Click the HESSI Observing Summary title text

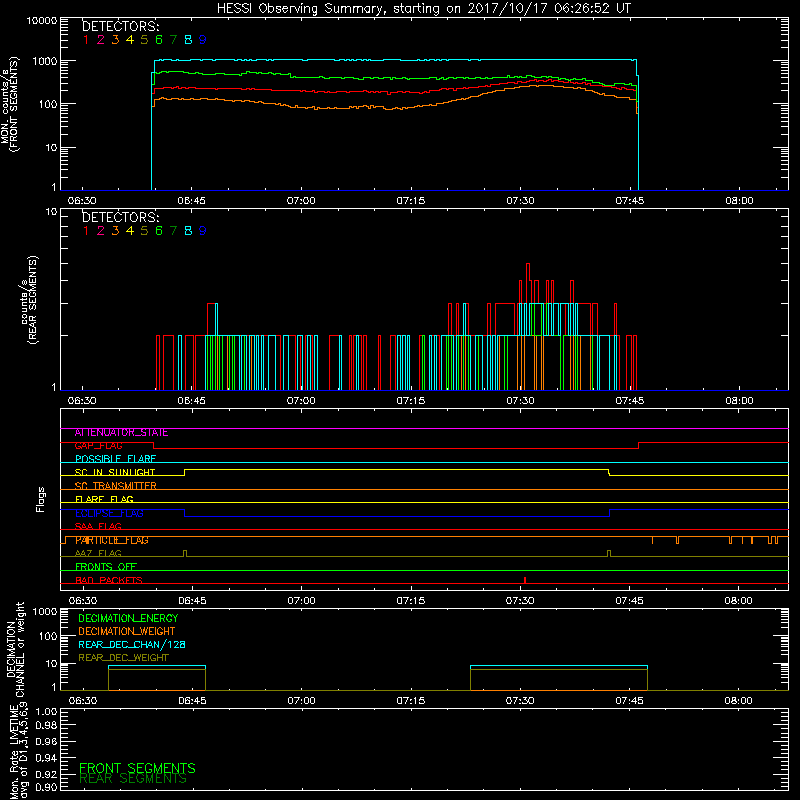[423, 9]
